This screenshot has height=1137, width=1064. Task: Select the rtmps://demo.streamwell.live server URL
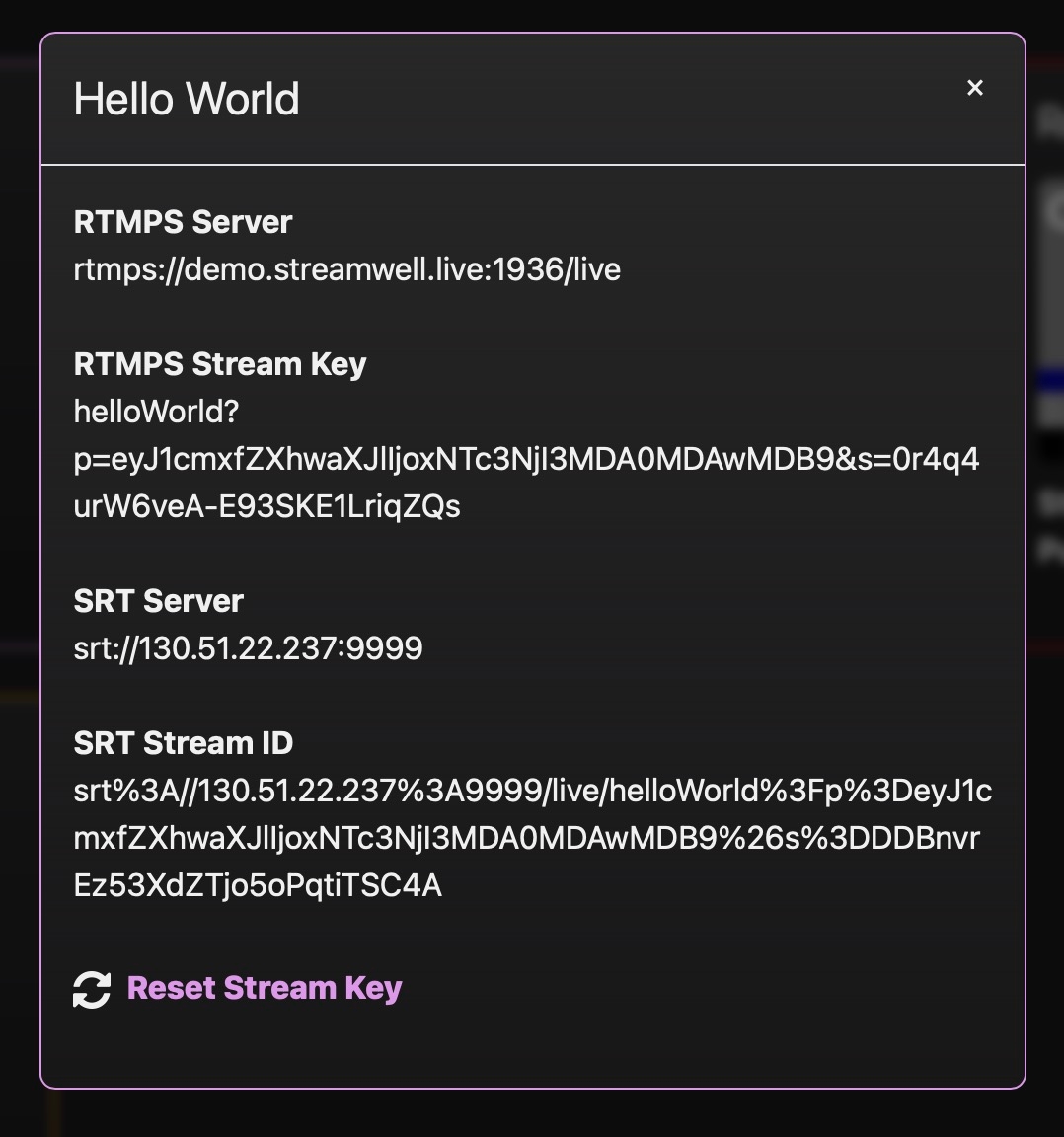tap(346, 269)
